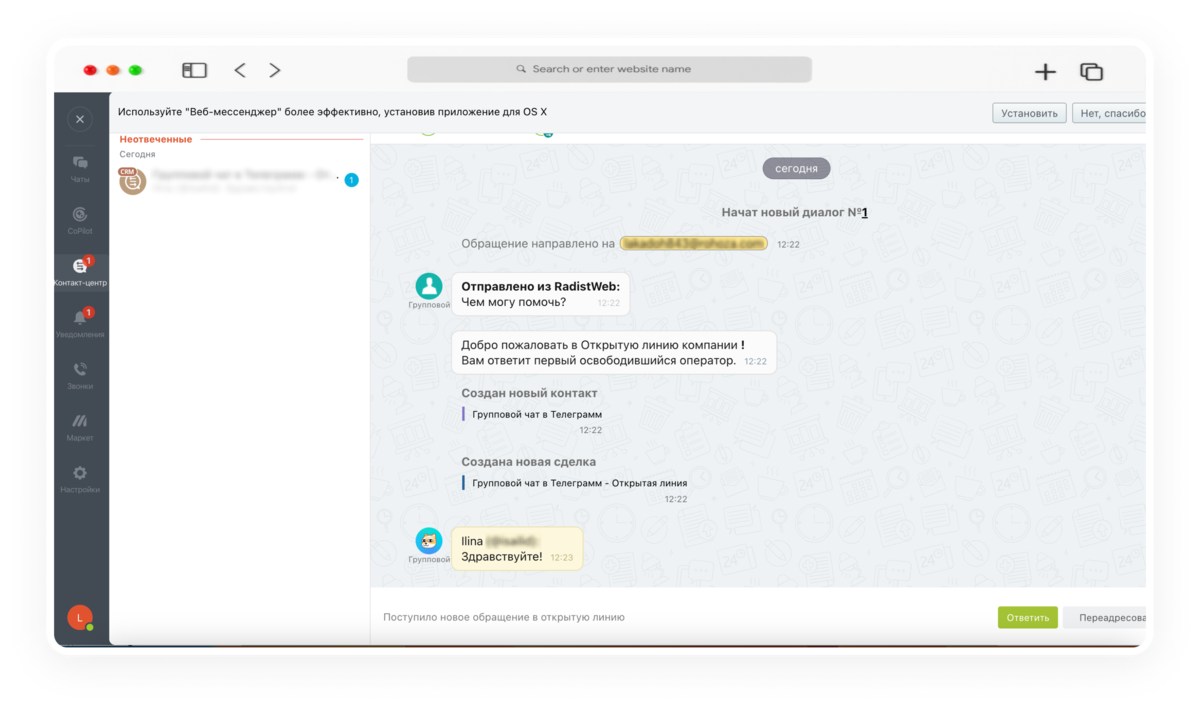1200x710 pixels.
Task: Open the unanswered group chat in list
Action: (x=239, y=181)
